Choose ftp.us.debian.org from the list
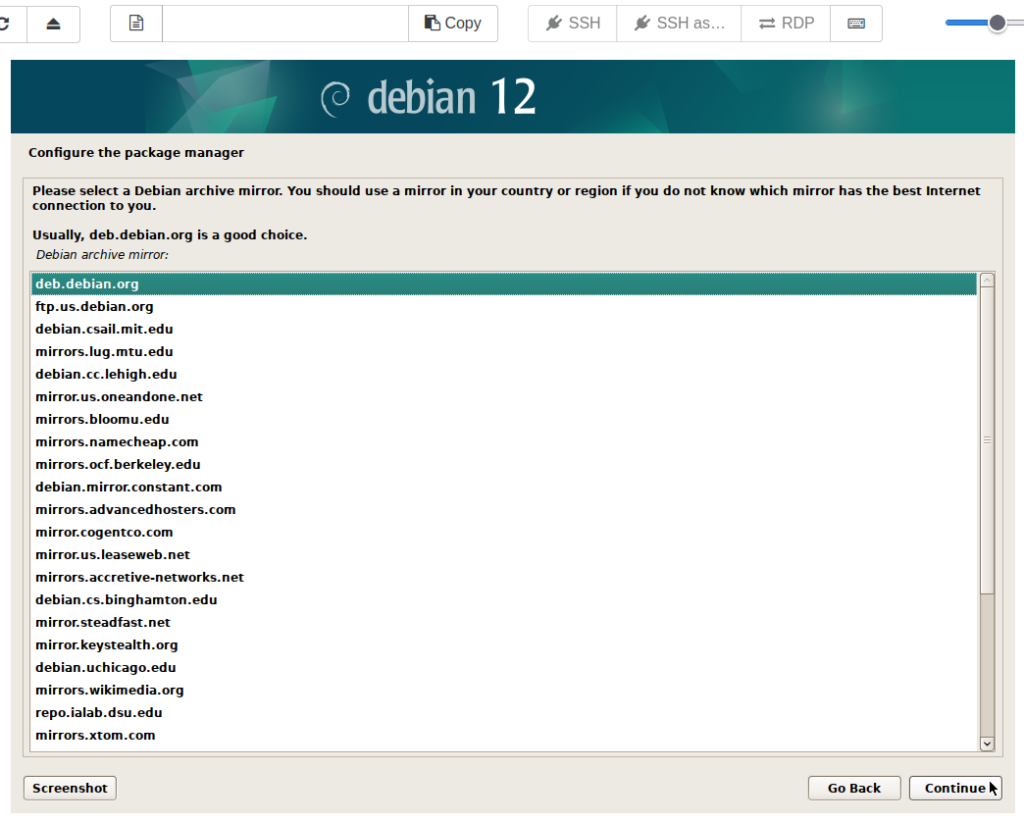This screenshot has height=823, width=1024. (x=94, y=307)
